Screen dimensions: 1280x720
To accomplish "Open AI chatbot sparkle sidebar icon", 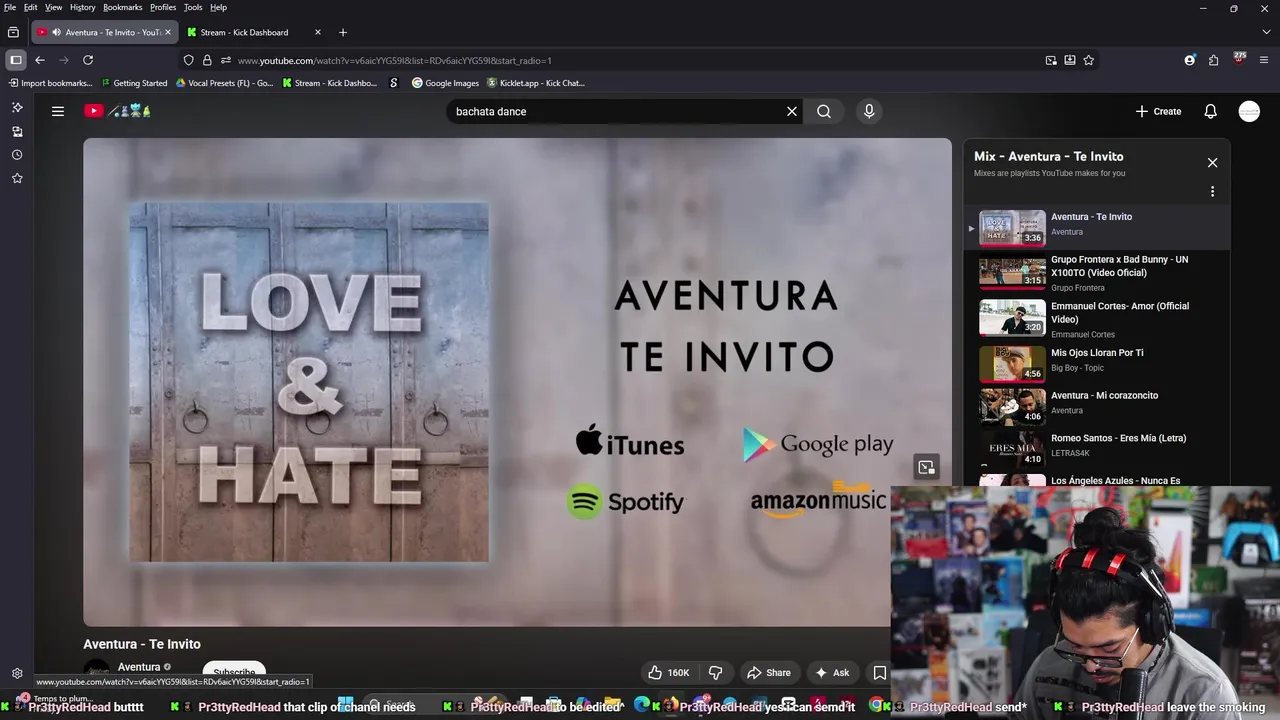I will [x=17, y=107].
